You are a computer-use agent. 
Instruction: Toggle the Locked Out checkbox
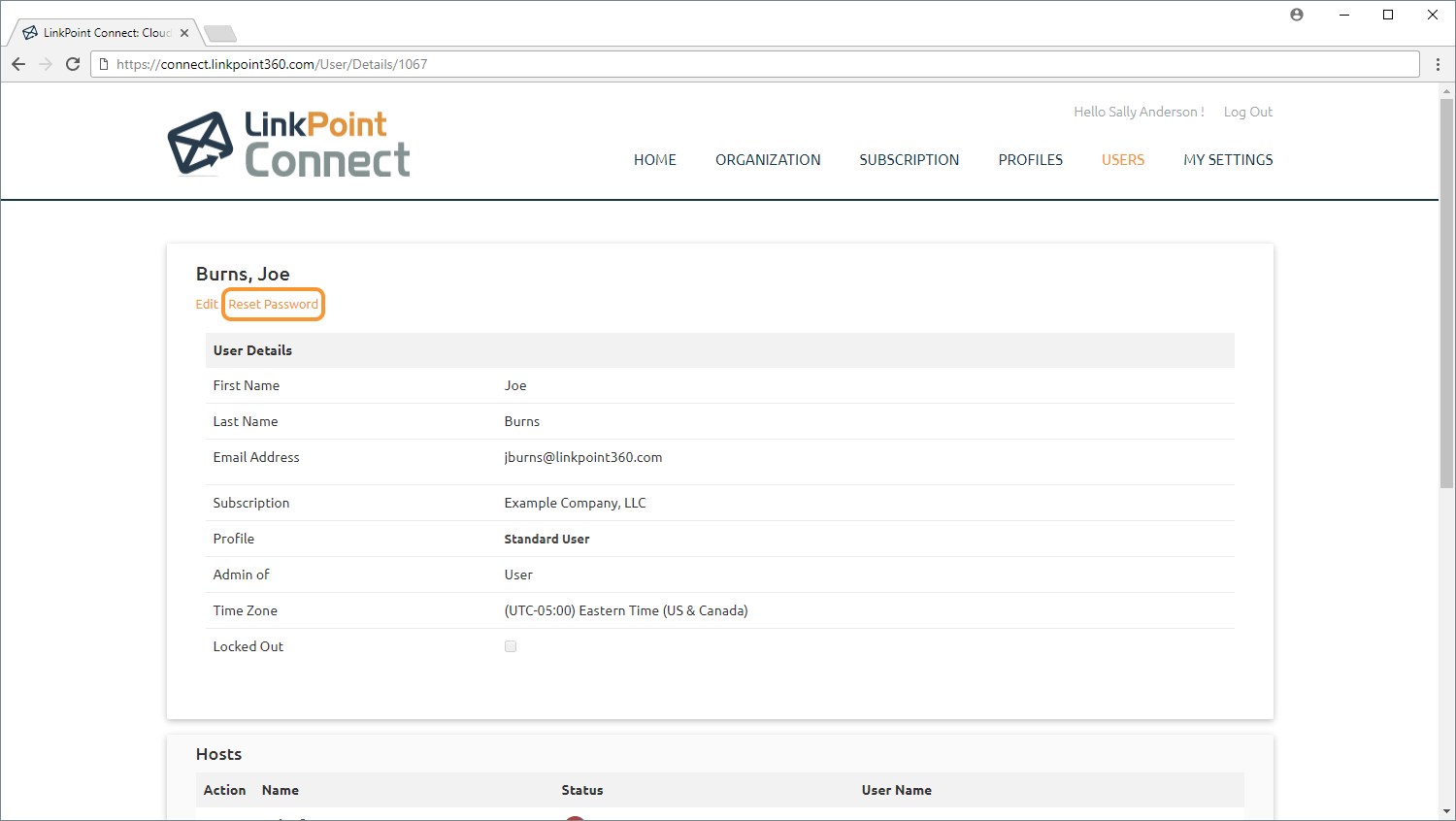coord(511,646)
